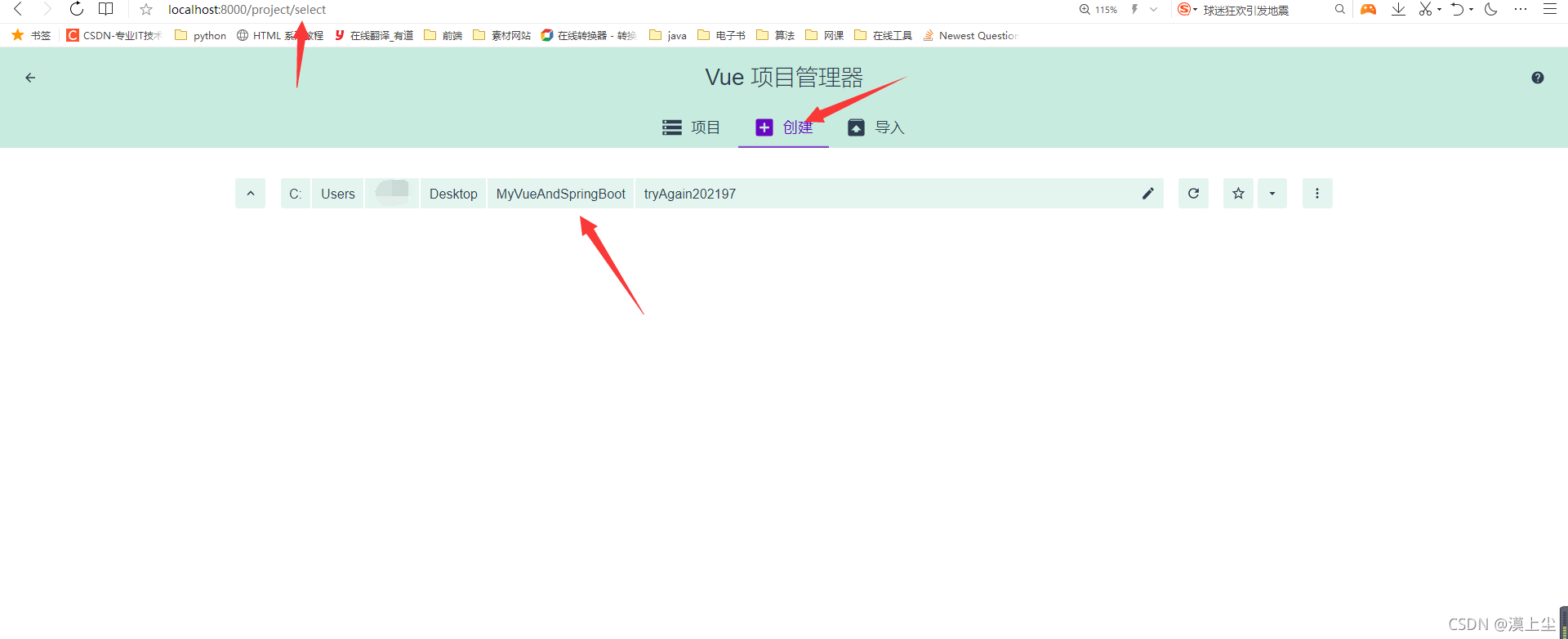The width and height of the screenshot is (1568, 639).
Task: Edit the folder path with pencil icon
Action: pos(1148,194)
